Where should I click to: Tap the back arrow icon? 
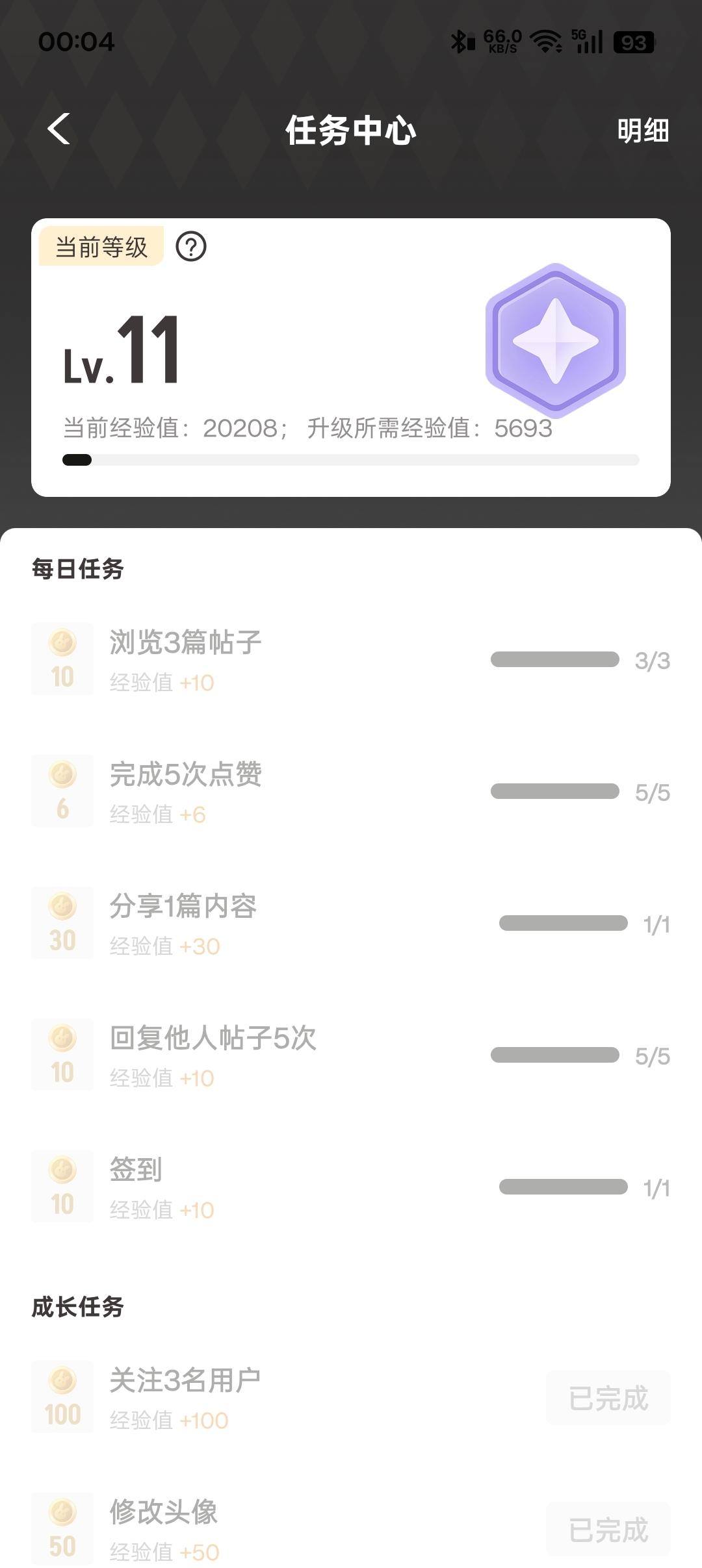point(59,129)
